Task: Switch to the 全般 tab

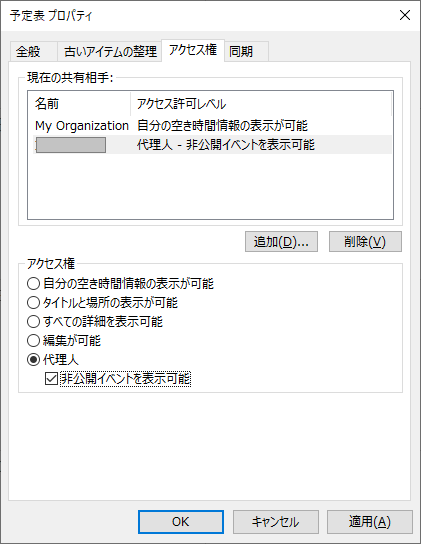Action: tap(33, 52)
